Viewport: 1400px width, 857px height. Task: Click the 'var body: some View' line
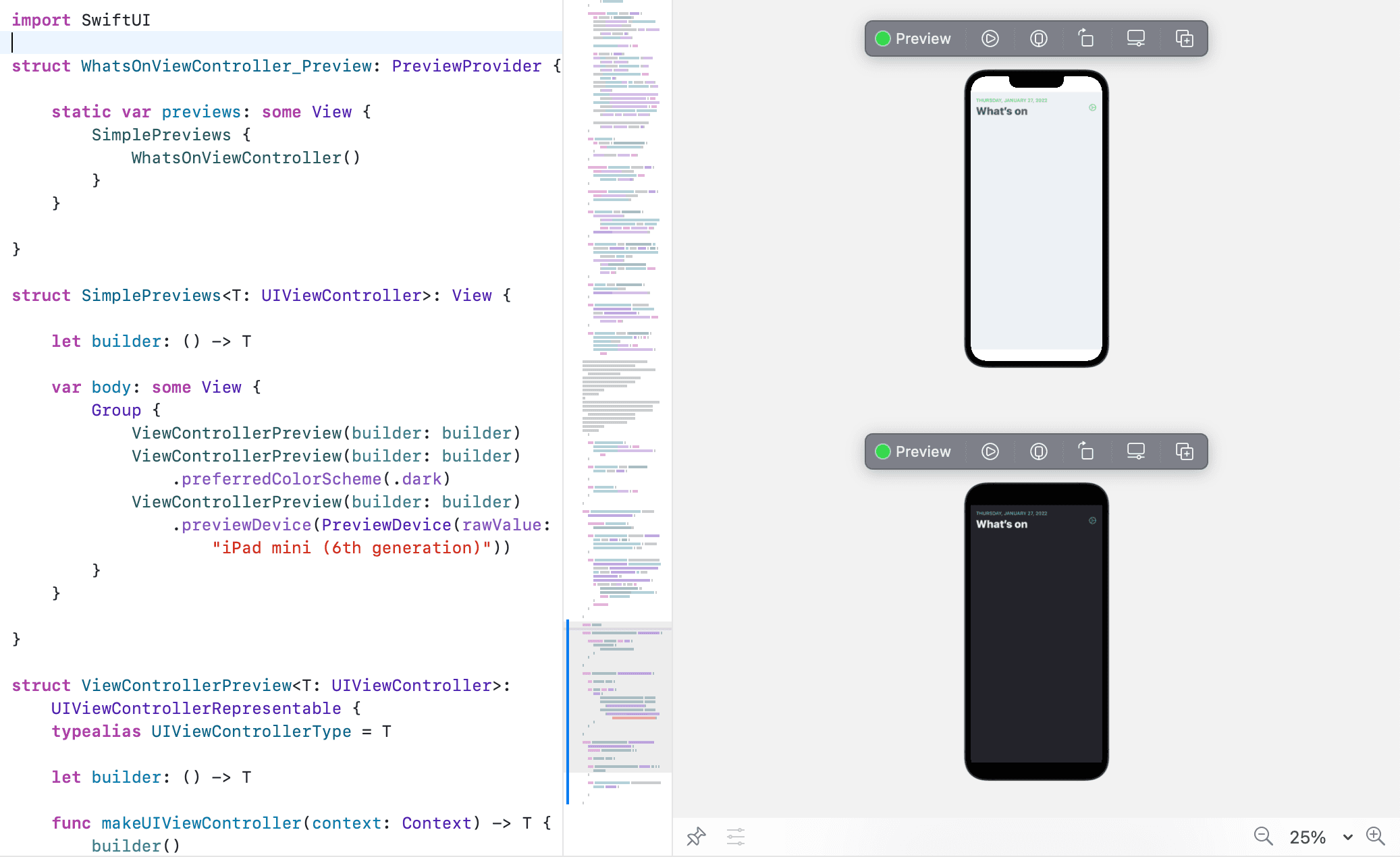coord(156,387)
